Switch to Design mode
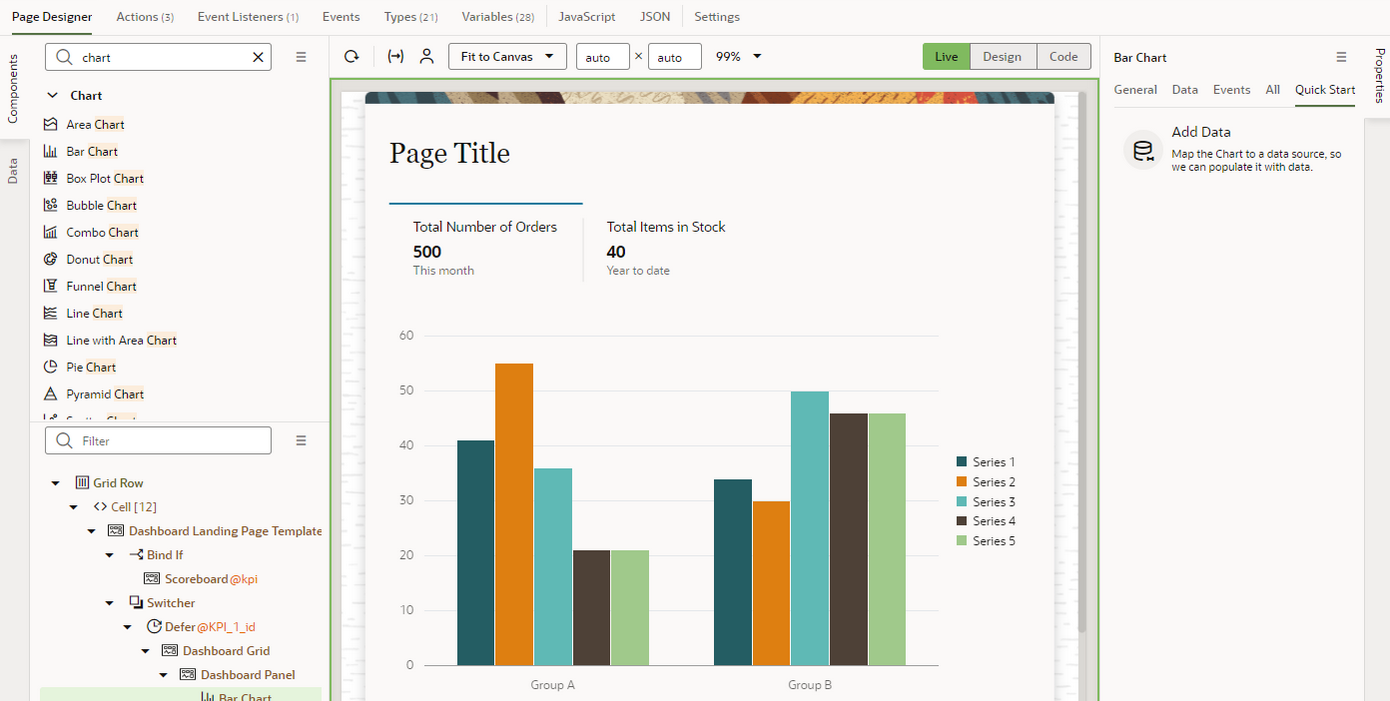 (1004, 56)
